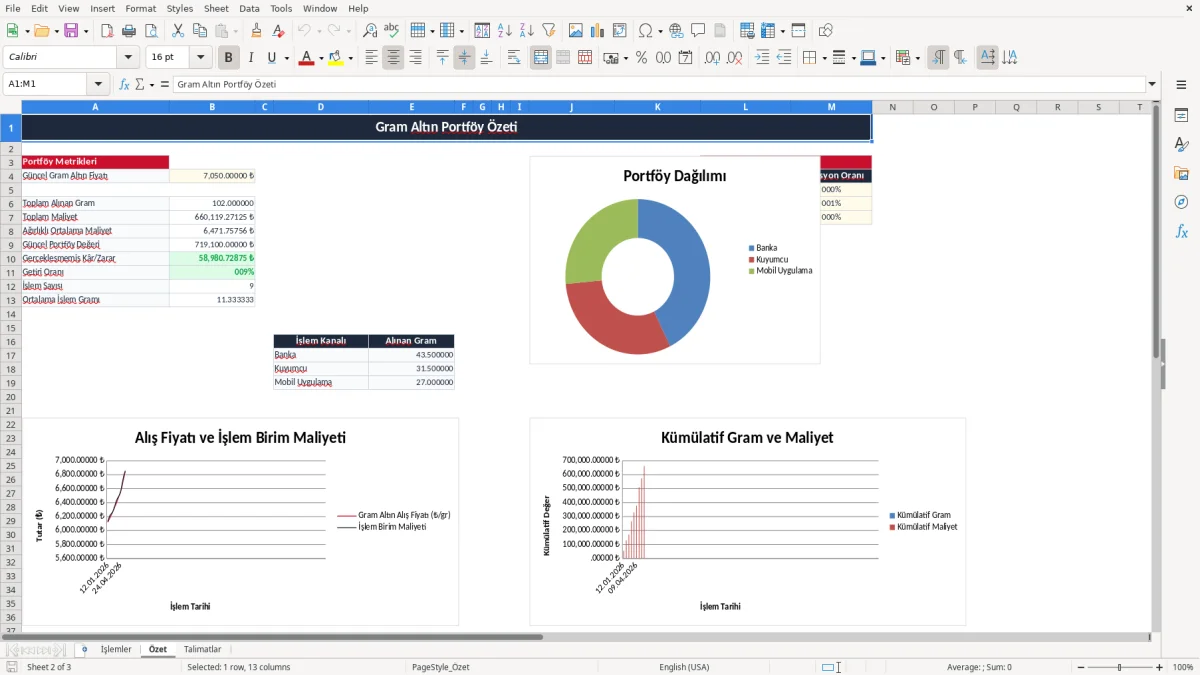Open the sidebar Gallery panel
The width and height of the screenshot is (1200, 675).
[1181, 173]
